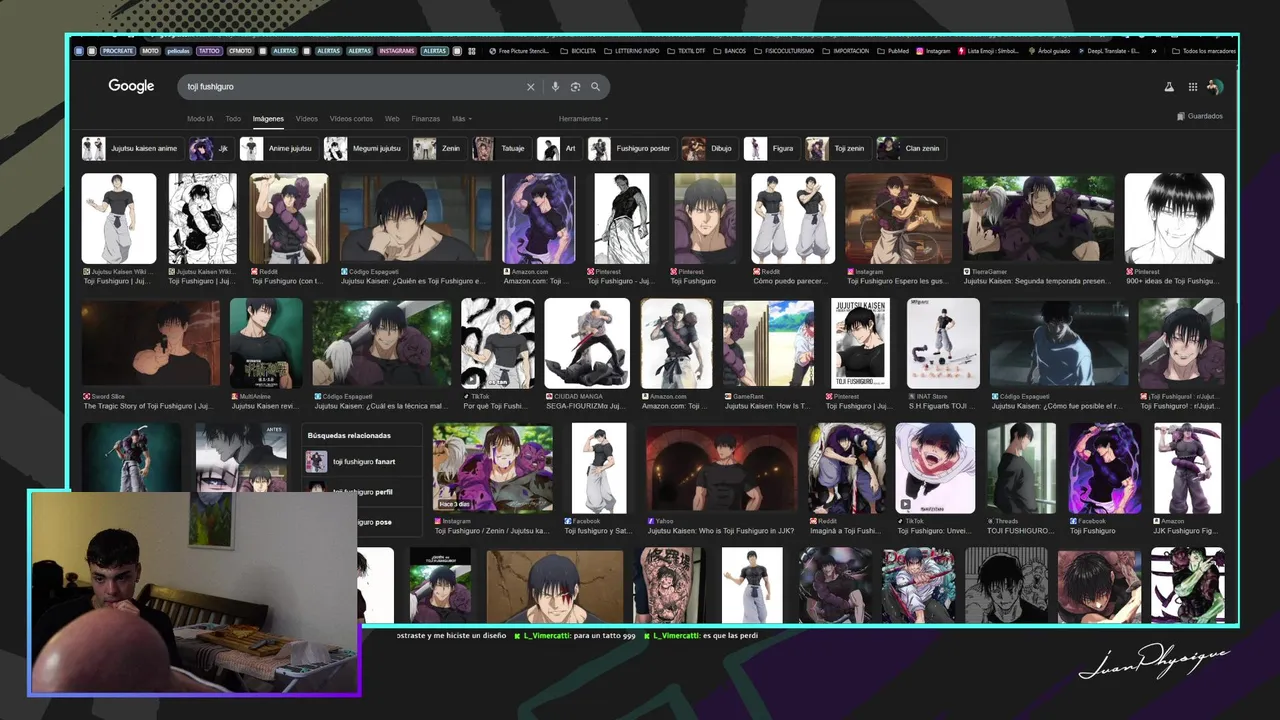
Task: Open related search toji fushiguro fanart
Action: (x=361, y=462)
